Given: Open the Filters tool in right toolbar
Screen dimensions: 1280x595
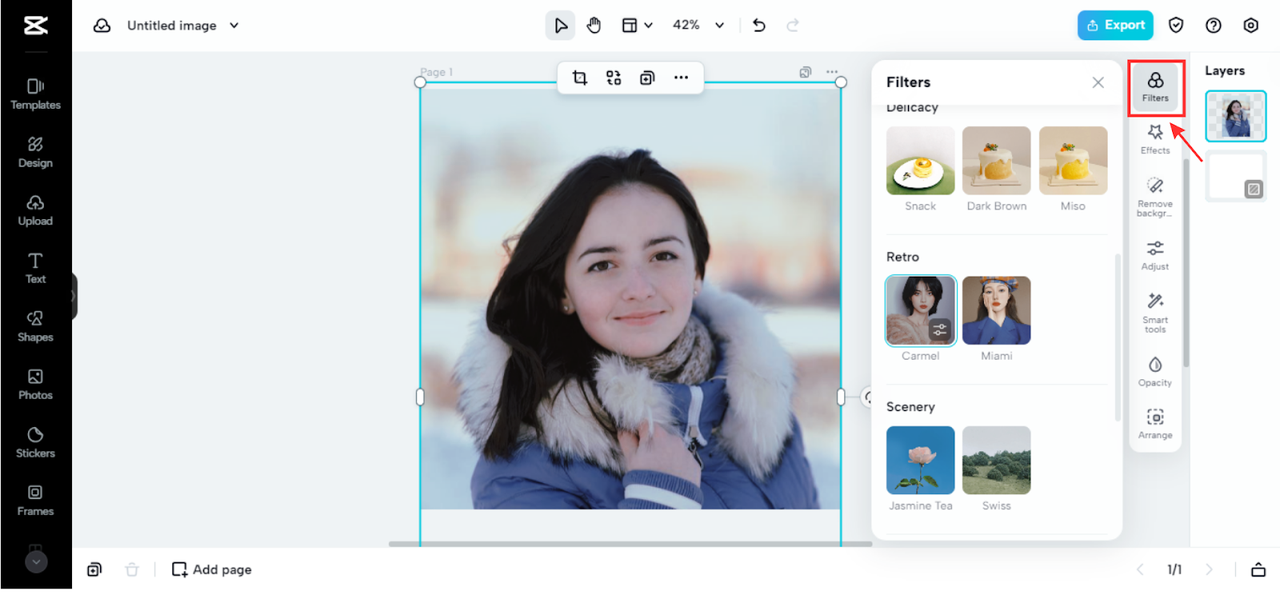Looking at the screenshot, I should pos(1156,88).
